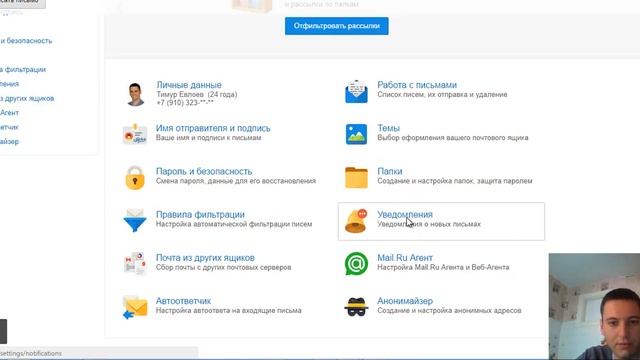Select the sidebar Агент item

[9, 113]
